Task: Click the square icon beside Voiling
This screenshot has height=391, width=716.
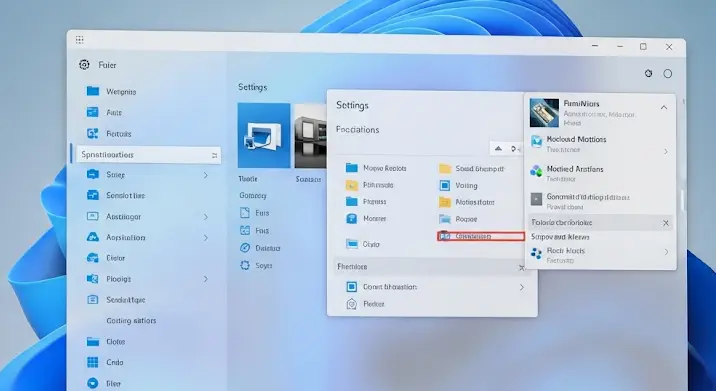Action: (445, 185)
